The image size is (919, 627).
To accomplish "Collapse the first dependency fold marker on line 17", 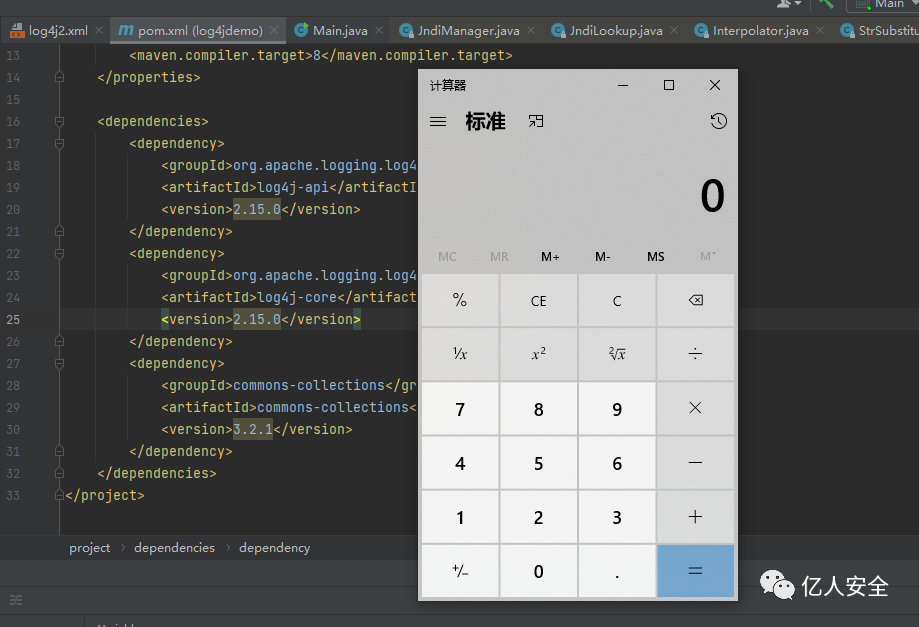I will pos(59,144).
